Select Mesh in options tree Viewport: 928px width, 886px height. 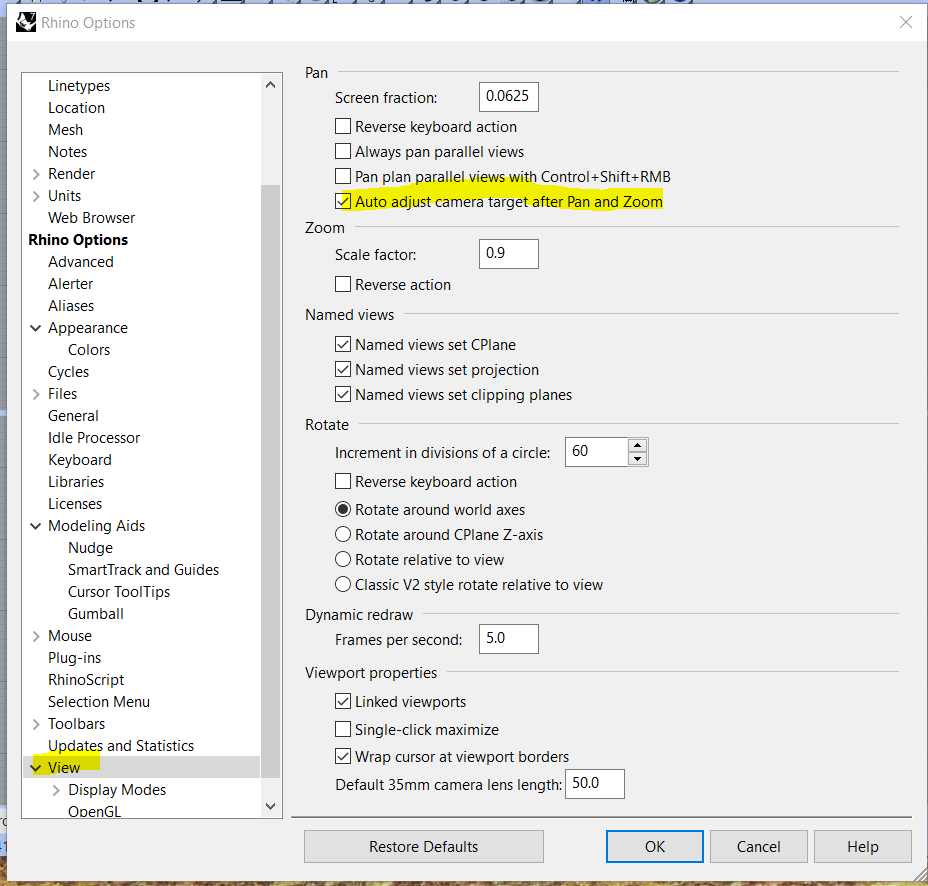65,130
